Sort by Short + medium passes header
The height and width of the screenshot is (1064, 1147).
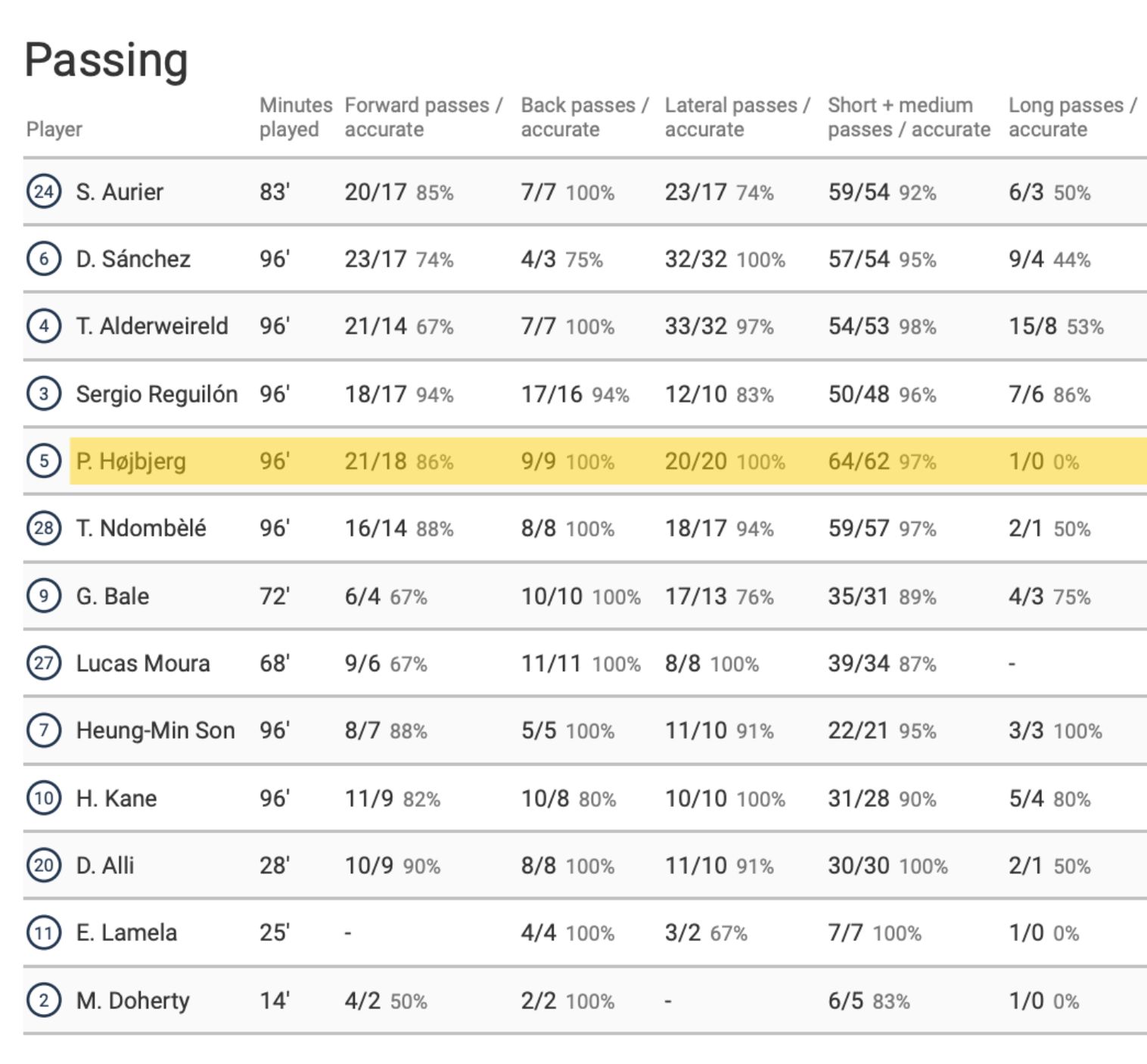tap(908, 117)
